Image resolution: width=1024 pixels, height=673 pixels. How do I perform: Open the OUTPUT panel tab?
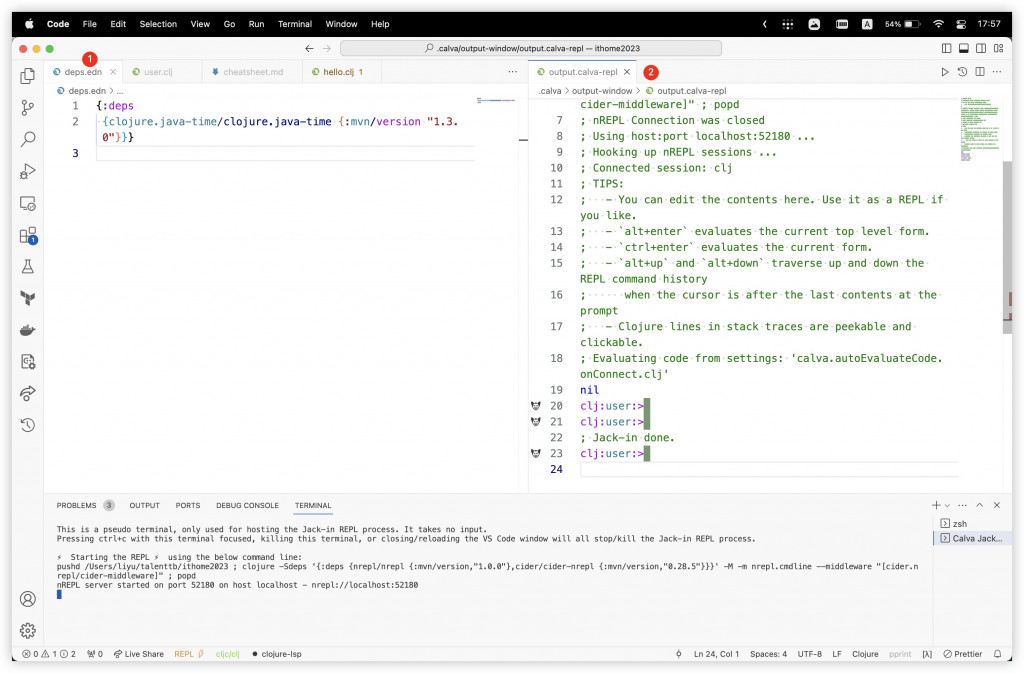[x=144, y=505]
